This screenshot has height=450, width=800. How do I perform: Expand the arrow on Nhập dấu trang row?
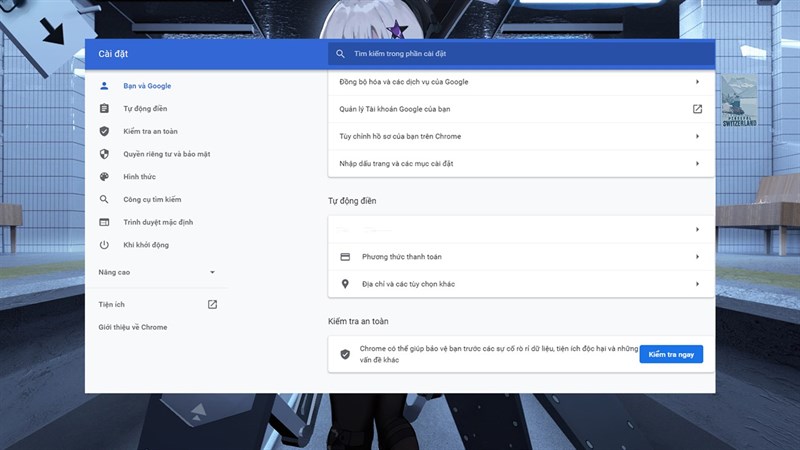coord(697,163)
